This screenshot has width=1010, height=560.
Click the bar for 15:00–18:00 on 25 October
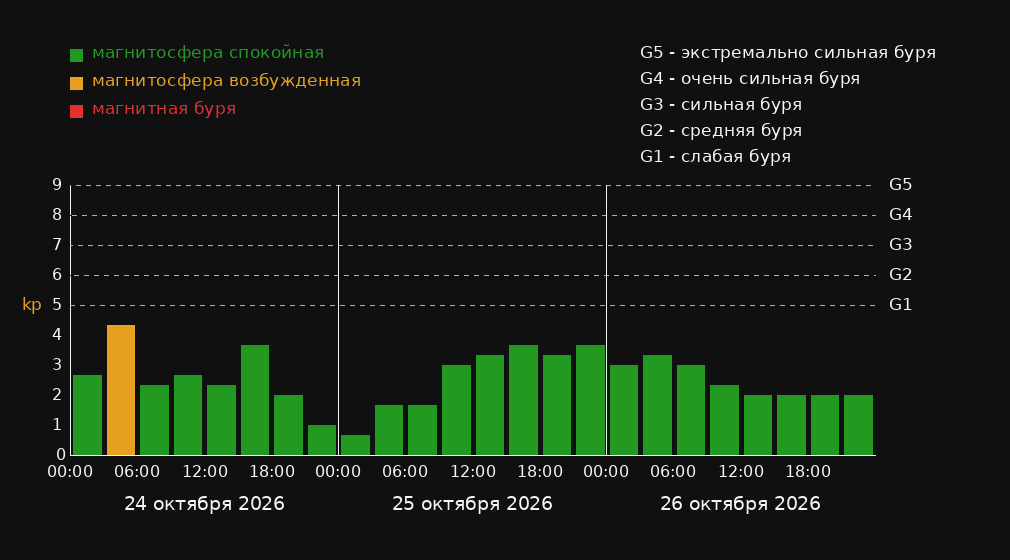[x=523, y=400]
